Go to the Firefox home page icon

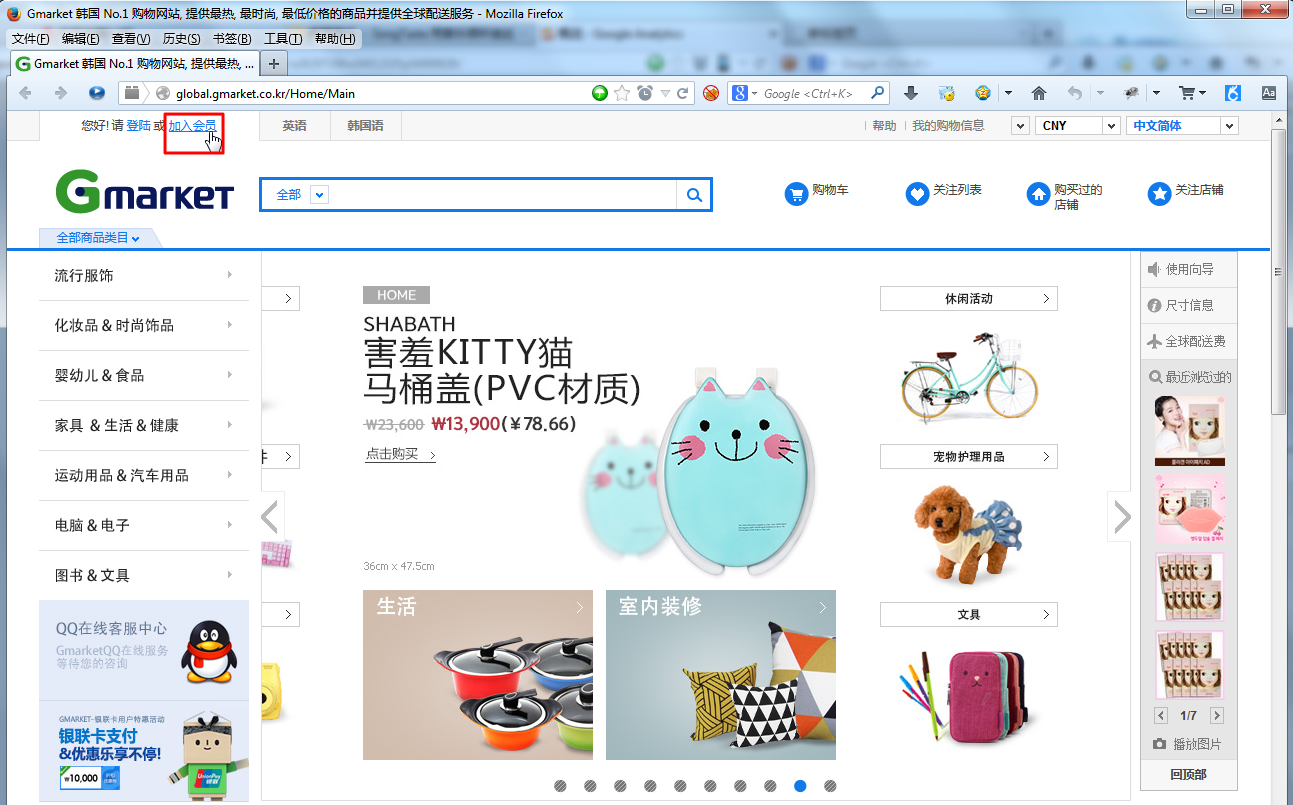pyautogui.click(x=1039, y=93)
